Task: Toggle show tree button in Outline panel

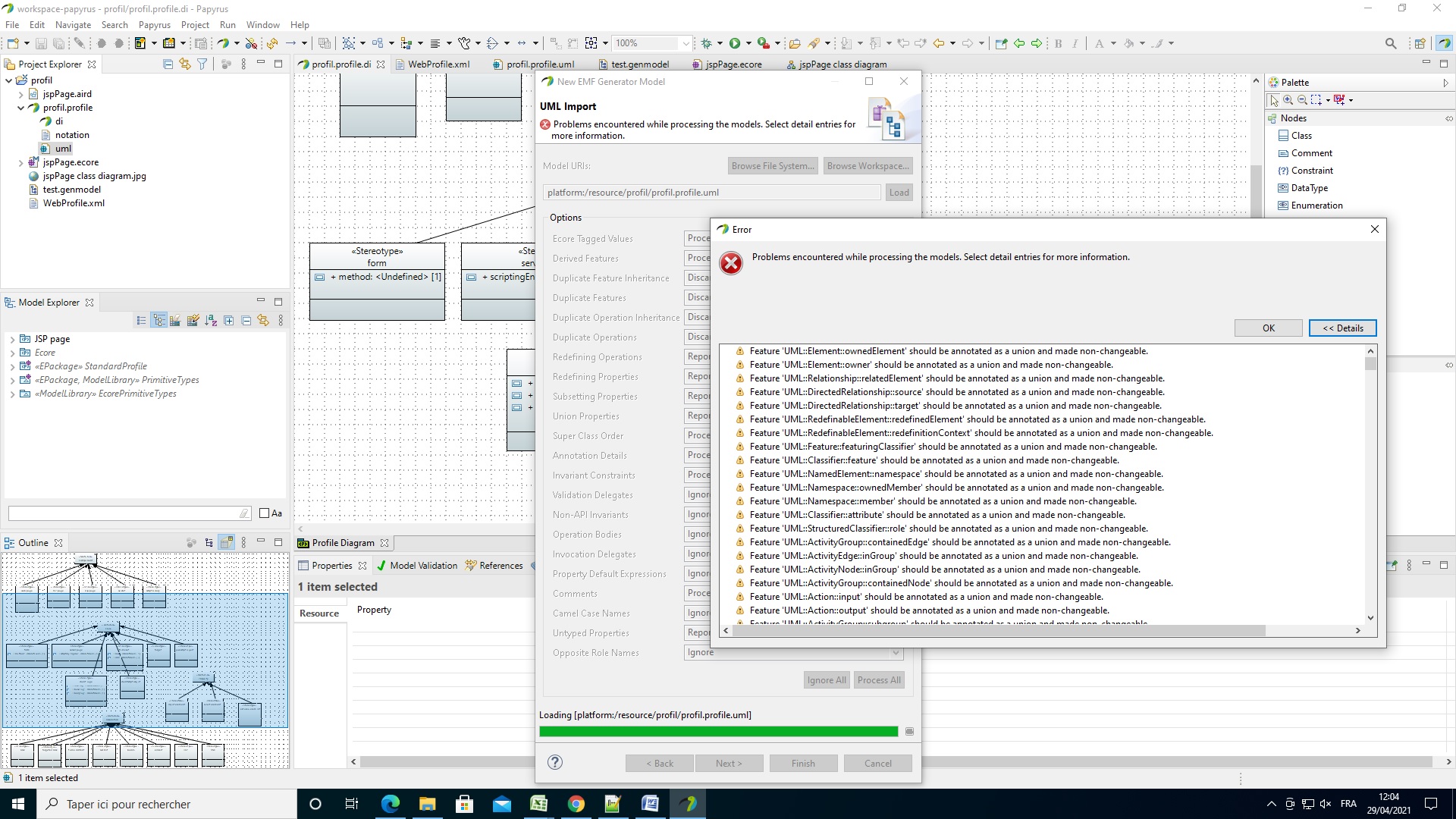Action: pyautogui.click(x=209, y=543)
